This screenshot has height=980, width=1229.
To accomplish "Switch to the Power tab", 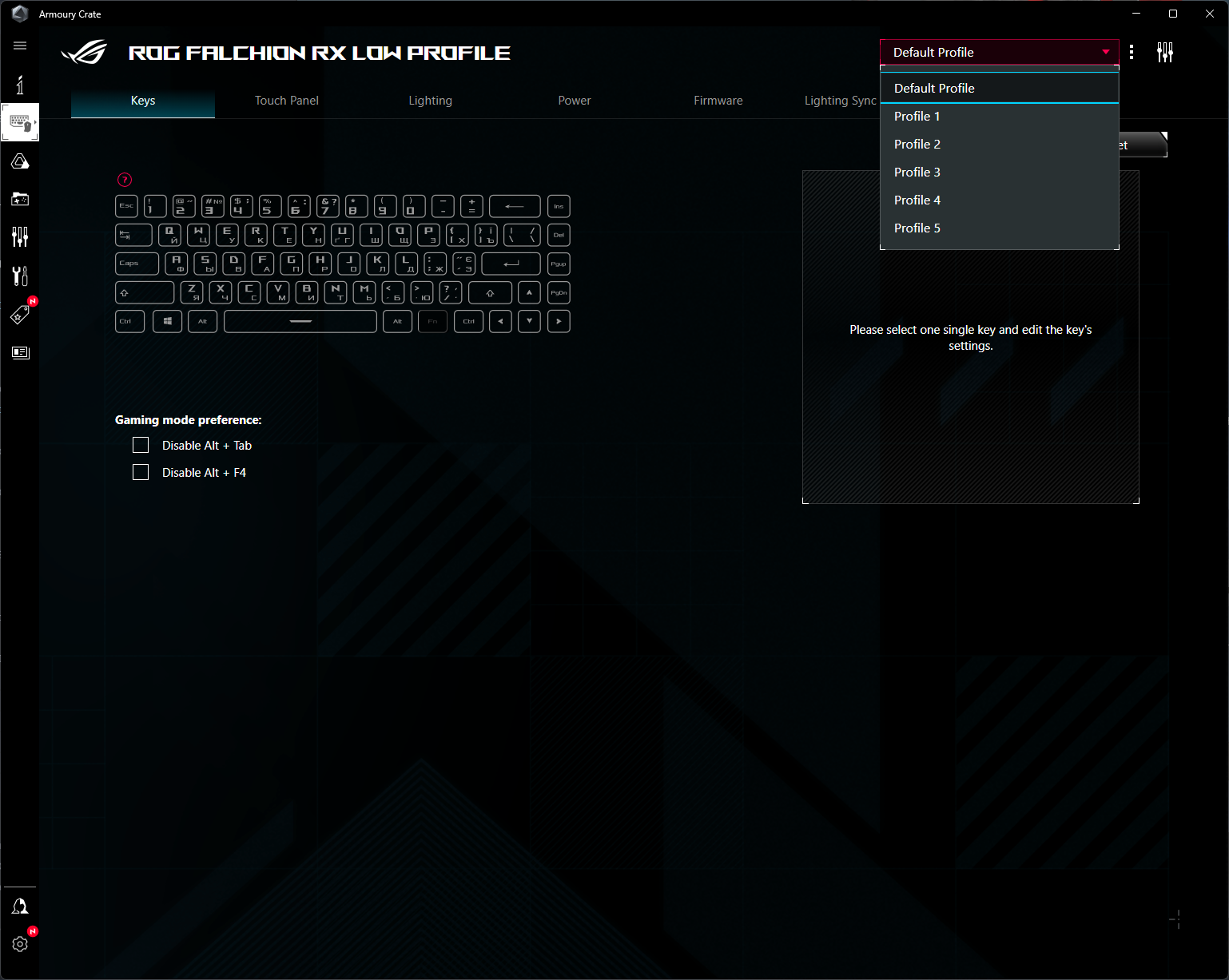I will pyautogui.click(x=575, y=101).
